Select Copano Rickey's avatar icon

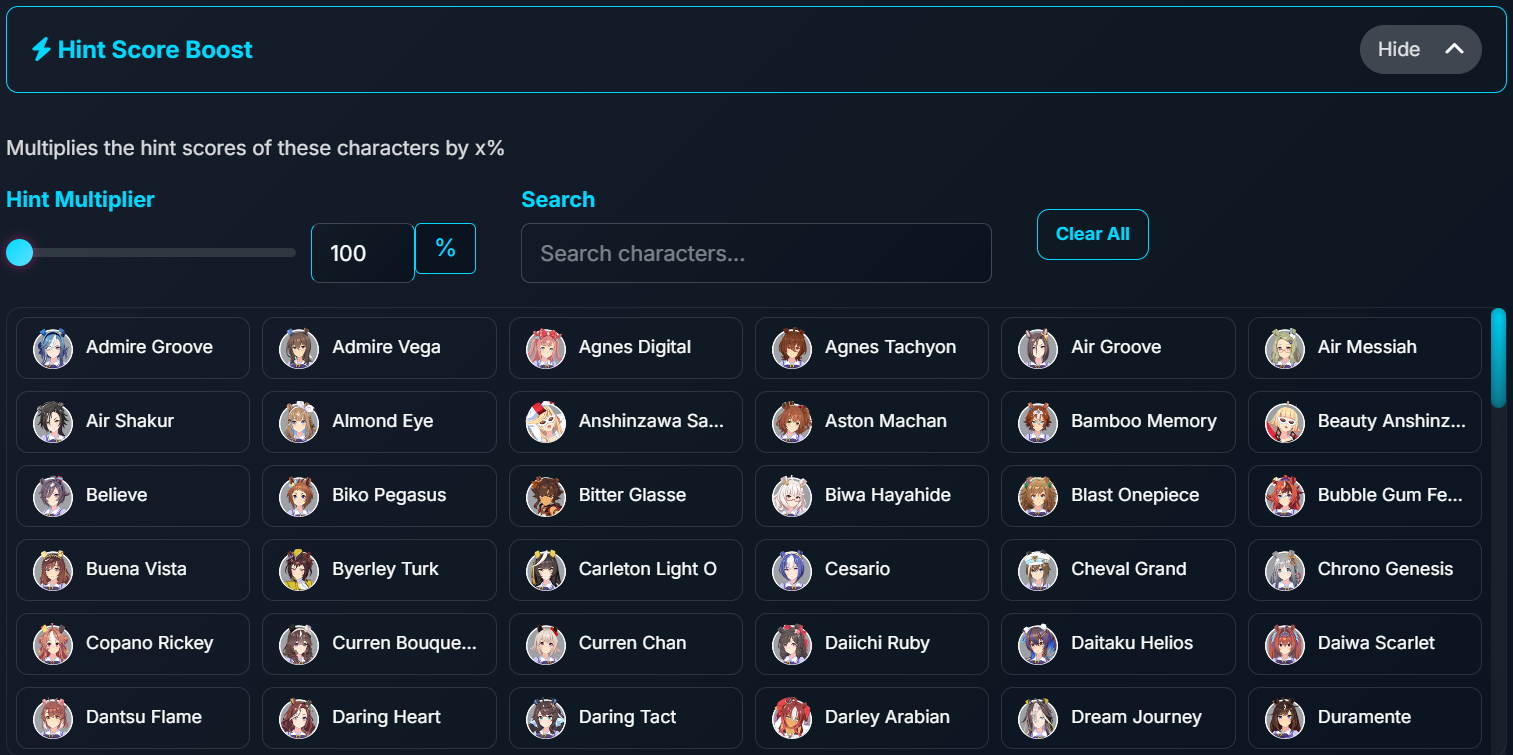click(53, 644)
